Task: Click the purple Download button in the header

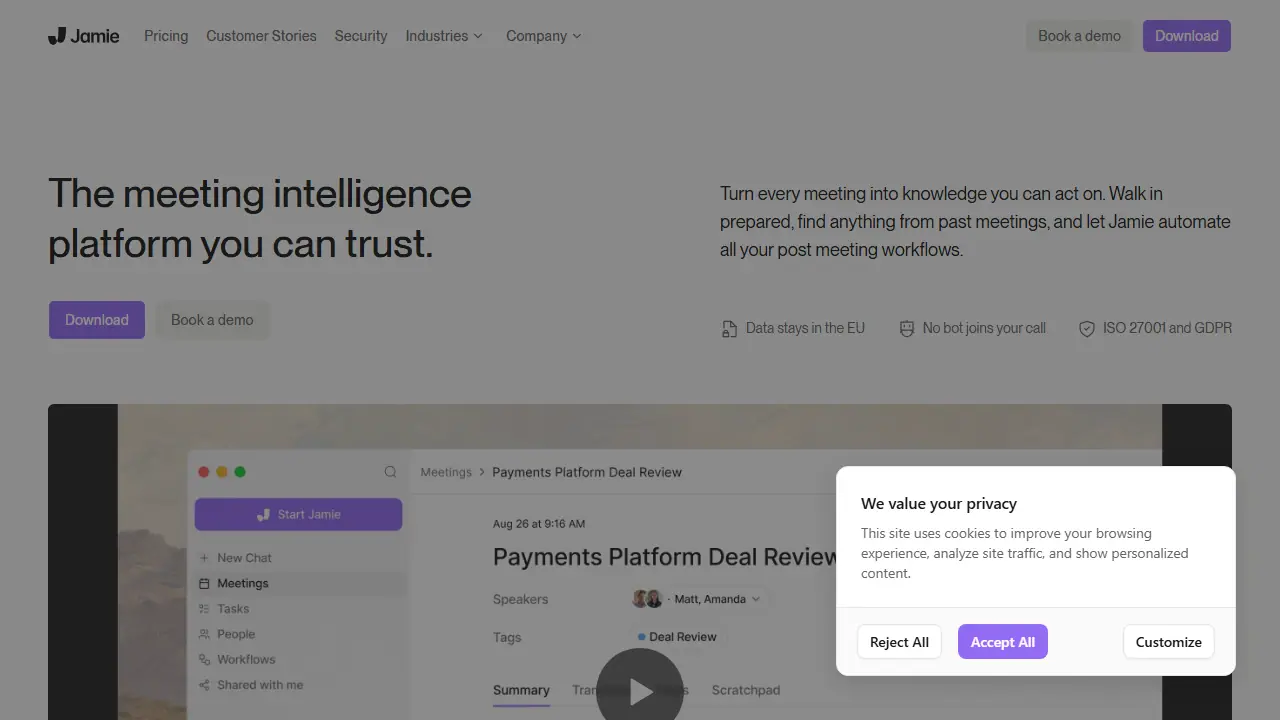Action: pos(1187,36)
